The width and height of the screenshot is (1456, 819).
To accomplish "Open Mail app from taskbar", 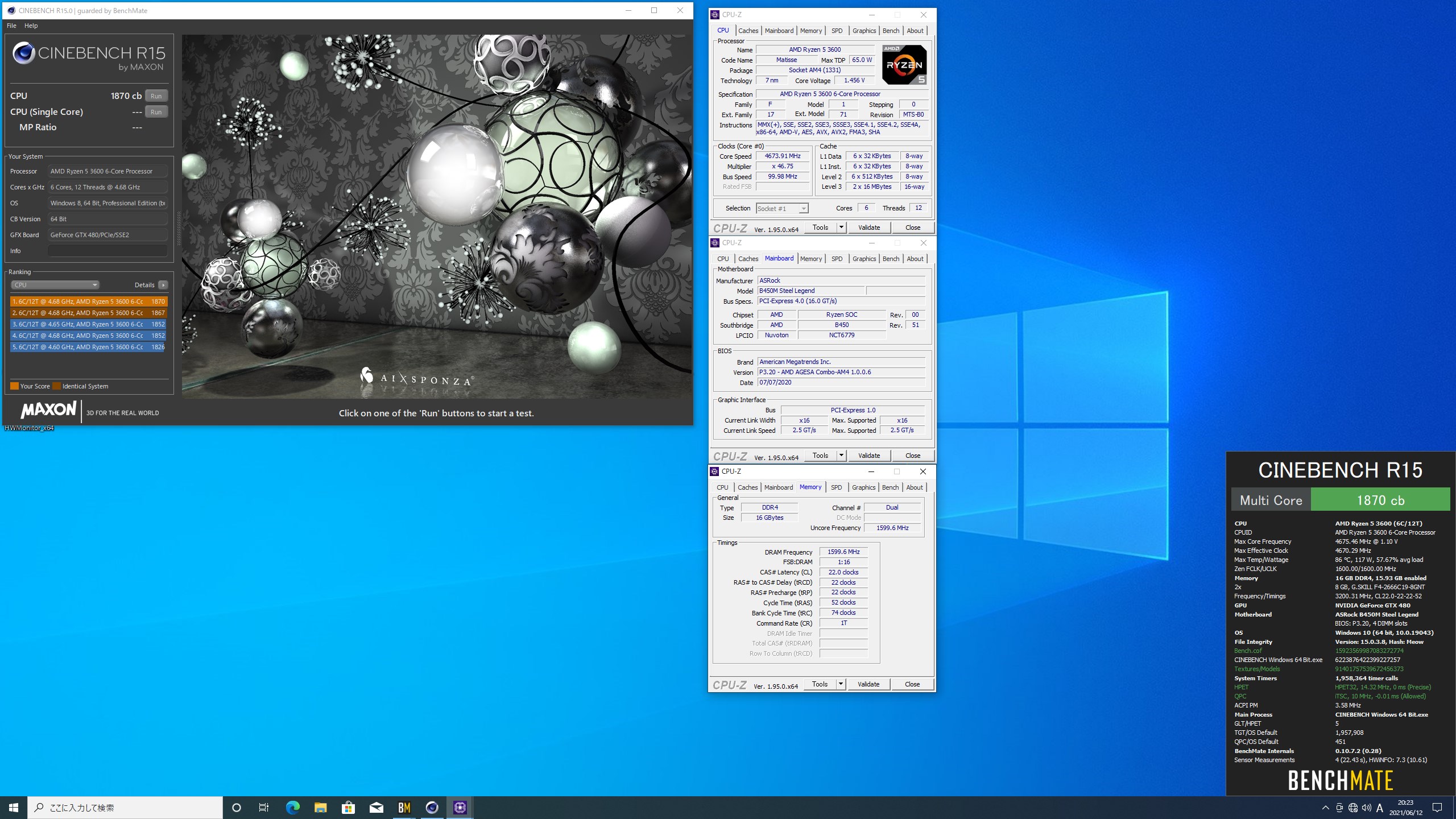I will click(376, 807).
